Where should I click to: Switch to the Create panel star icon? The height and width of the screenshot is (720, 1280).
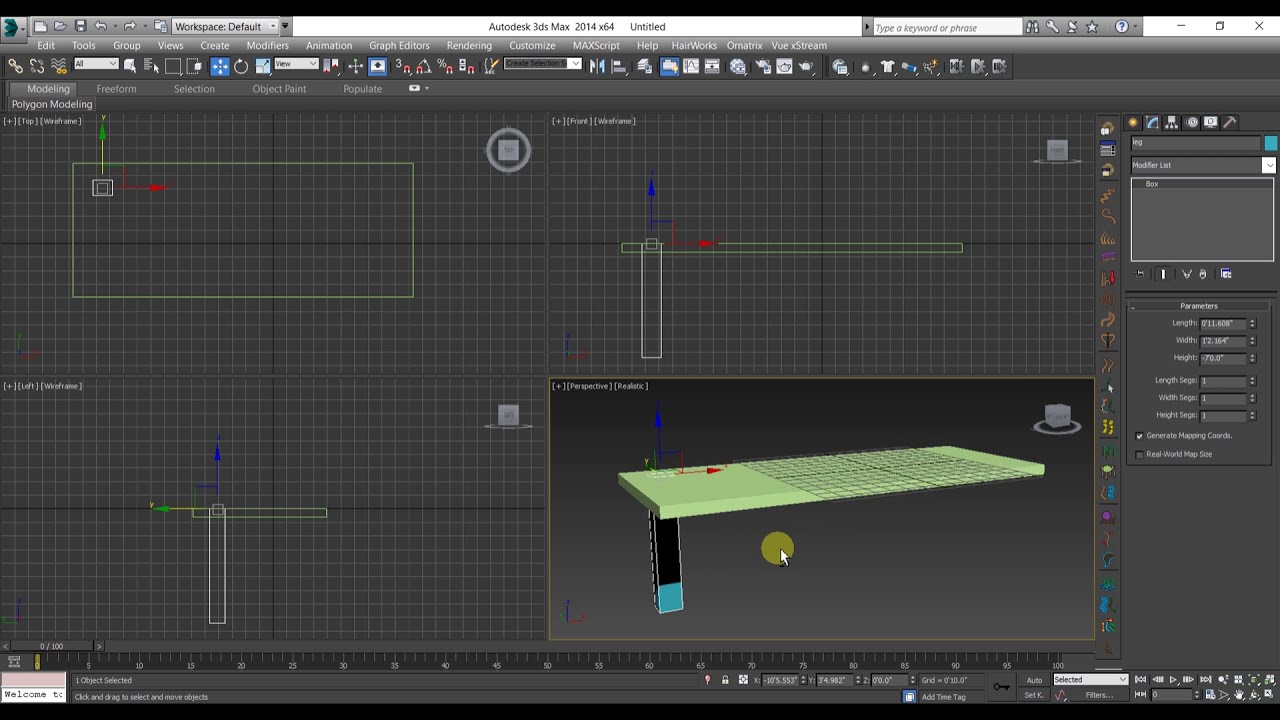pos(1134,122)
